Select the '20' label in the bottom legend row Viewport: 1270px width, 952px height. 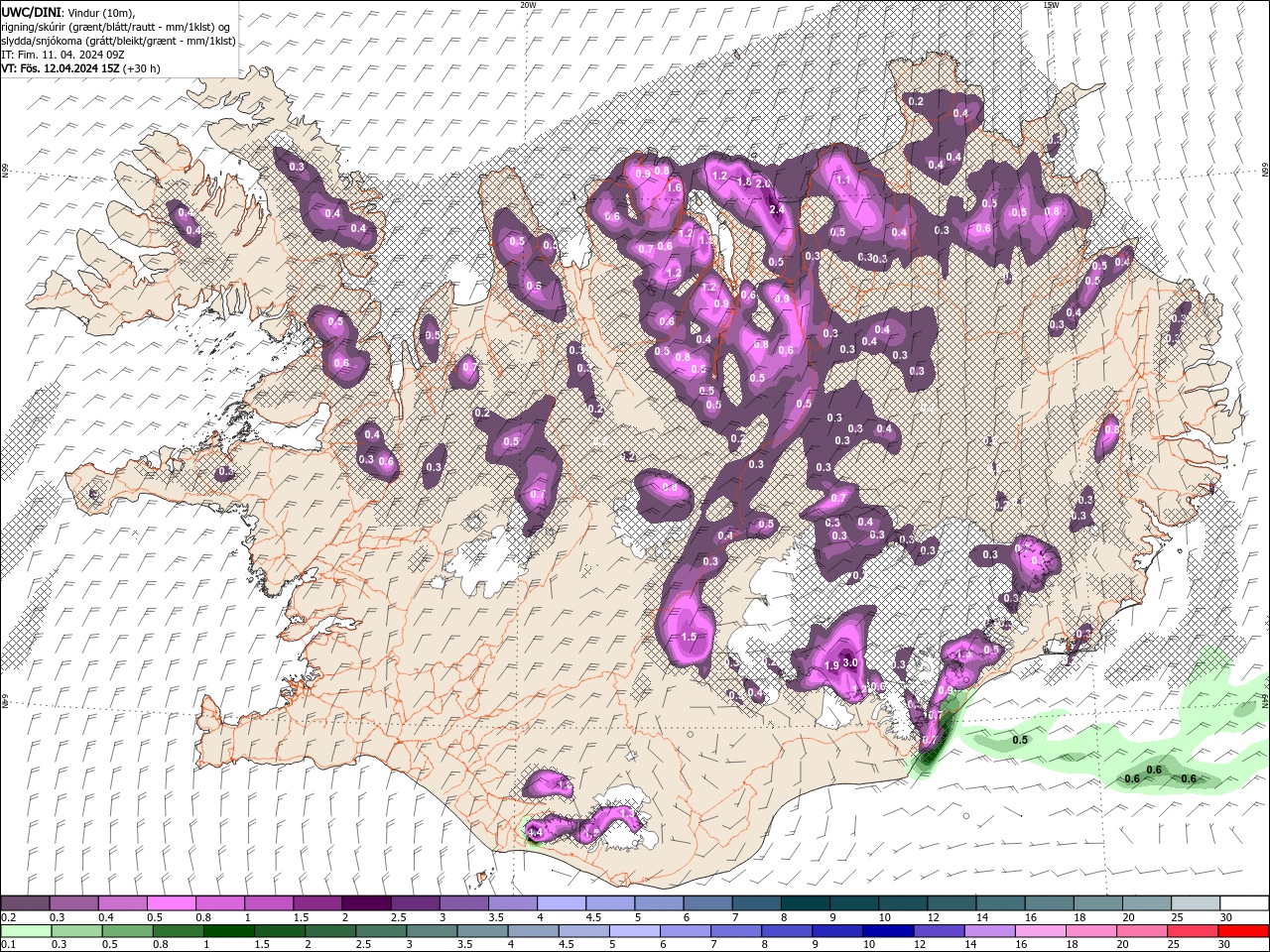pos(1123,944)
